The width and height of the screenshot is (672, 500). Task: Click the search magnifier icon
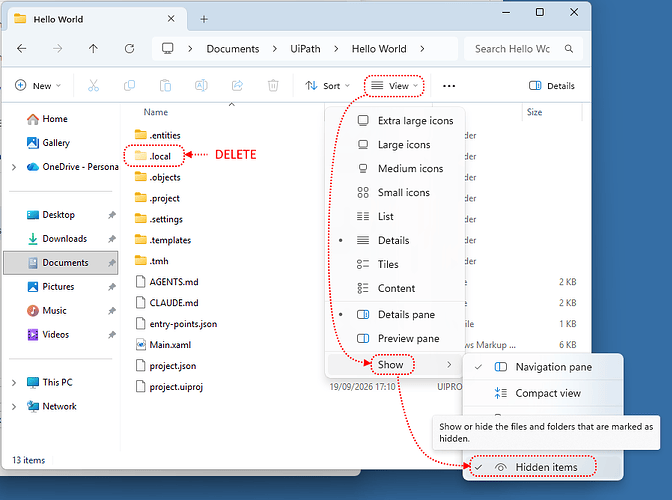569,49
